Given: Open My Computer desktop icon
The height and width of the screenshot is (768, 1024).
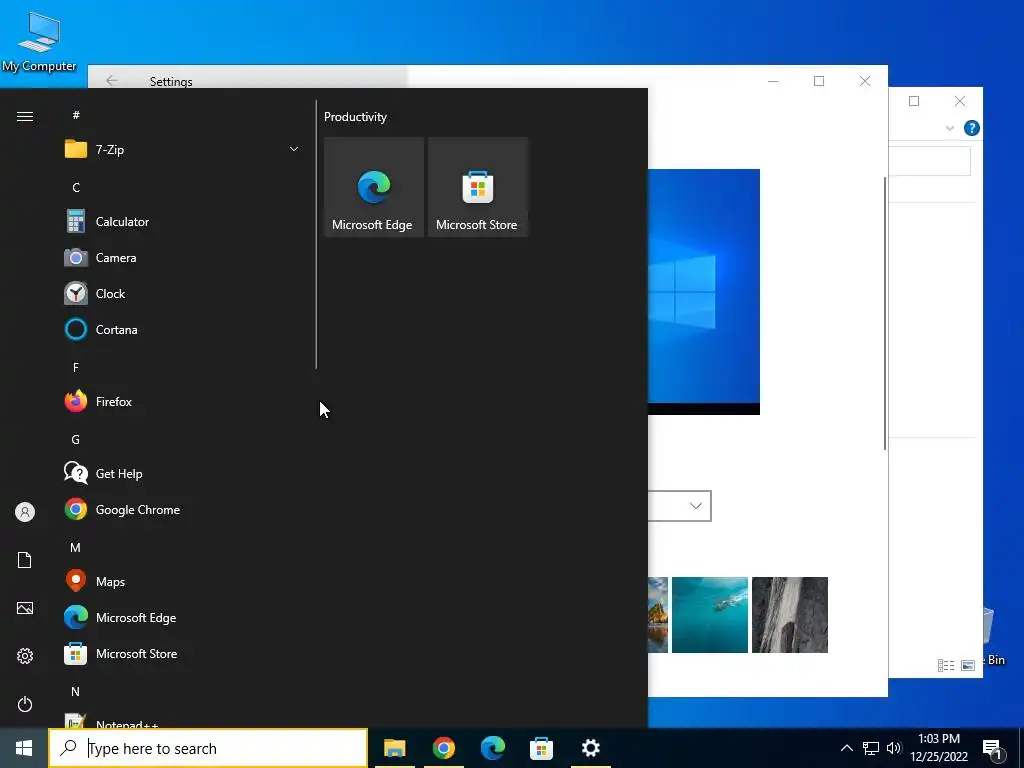Looking at the screenshot, I should pos(39,42).
